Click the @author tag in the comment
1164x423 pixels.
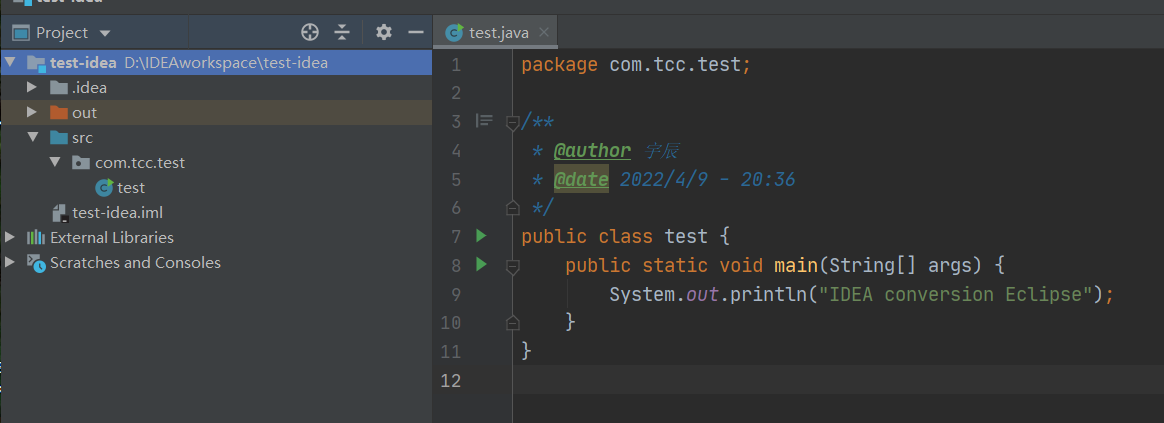[x=592, y=151]
